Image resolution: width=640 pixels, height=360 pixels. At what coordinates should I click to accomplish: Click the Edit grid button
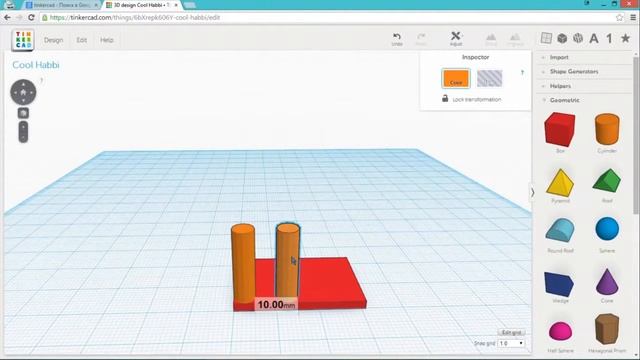511,333
